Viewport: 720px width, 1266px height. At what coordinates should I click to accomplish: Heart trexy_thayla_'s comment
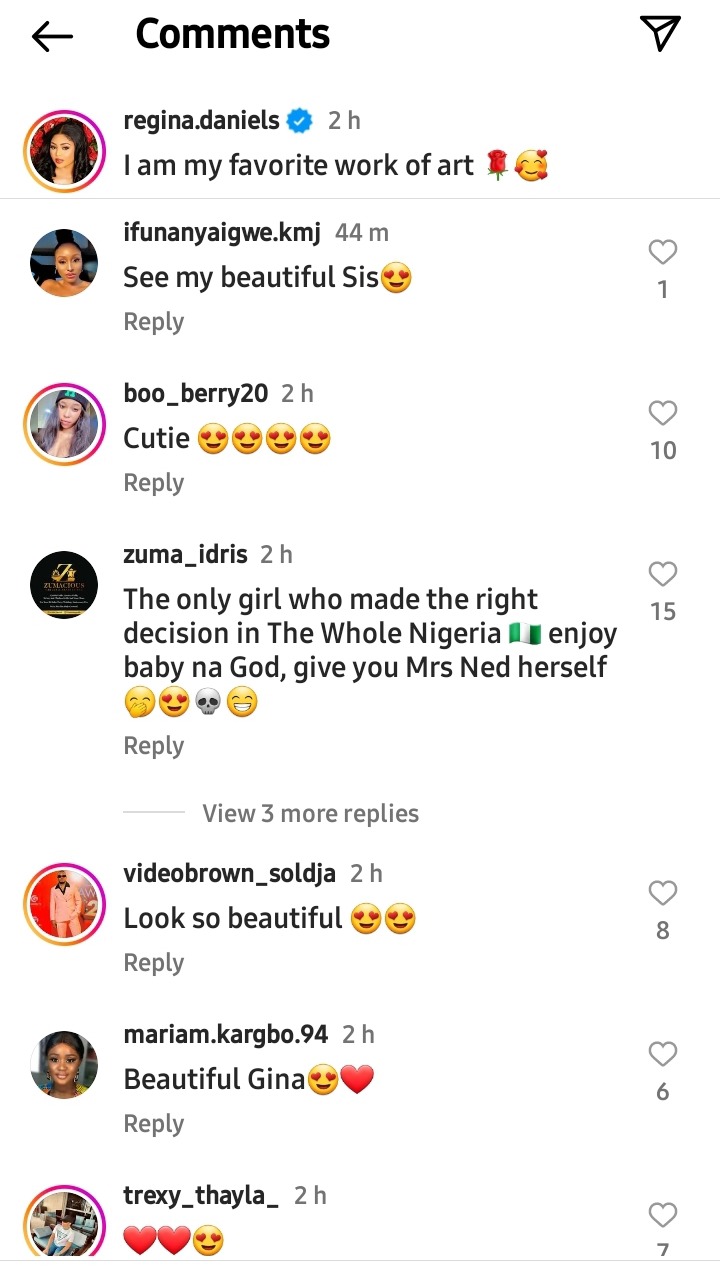662,1215
